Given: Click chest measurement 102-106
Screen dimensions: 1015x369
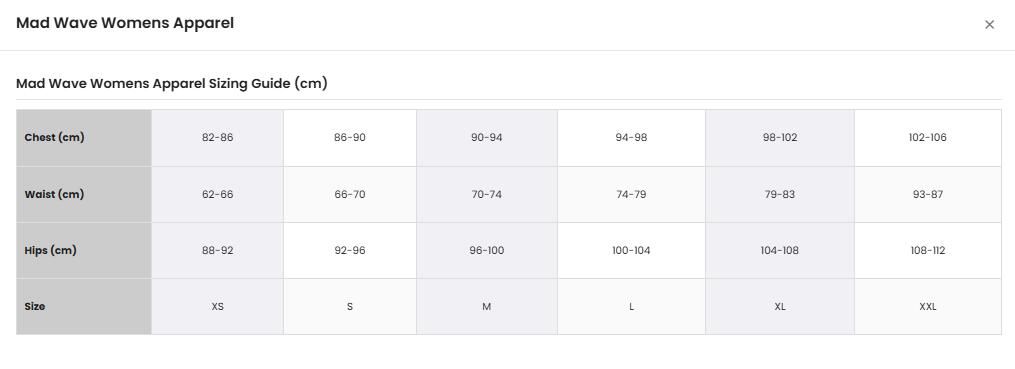Looking at the screenshot, I should click(x=928, y=138).
